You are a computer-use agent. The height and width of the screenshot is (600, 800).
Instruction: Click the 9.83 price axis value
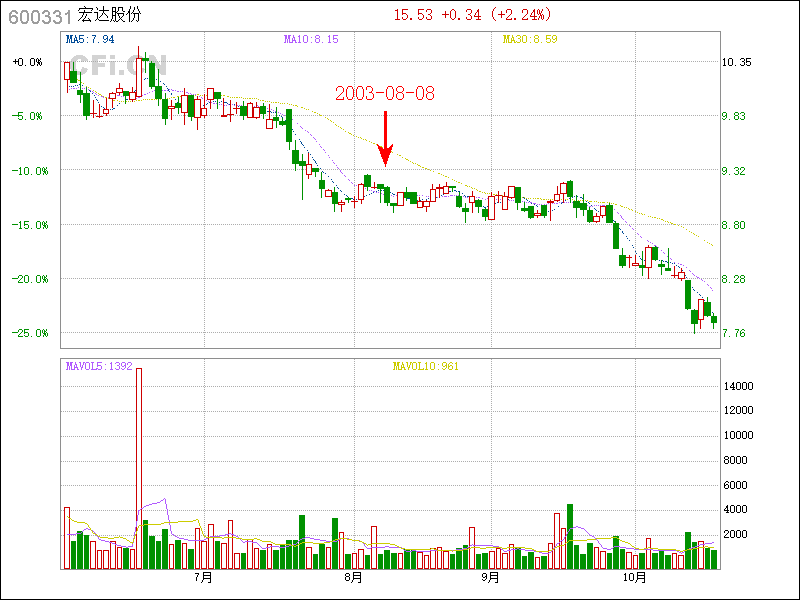click(x=733, y=116)
